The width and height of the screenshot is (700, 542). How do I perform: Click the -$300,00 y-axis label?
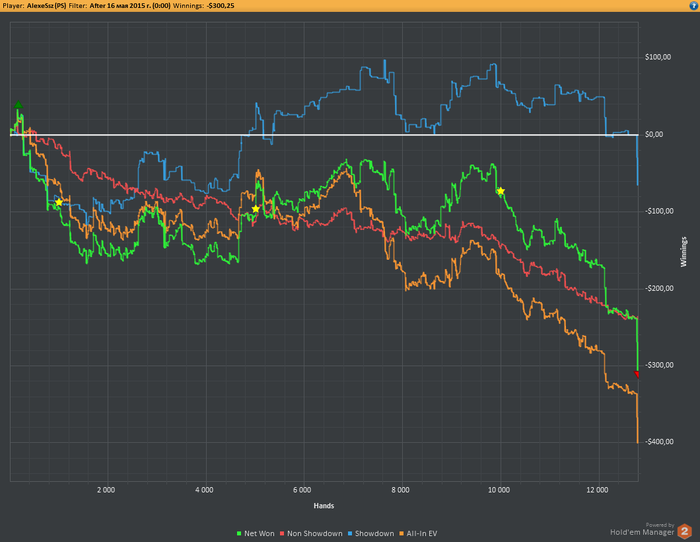point(659,365)
